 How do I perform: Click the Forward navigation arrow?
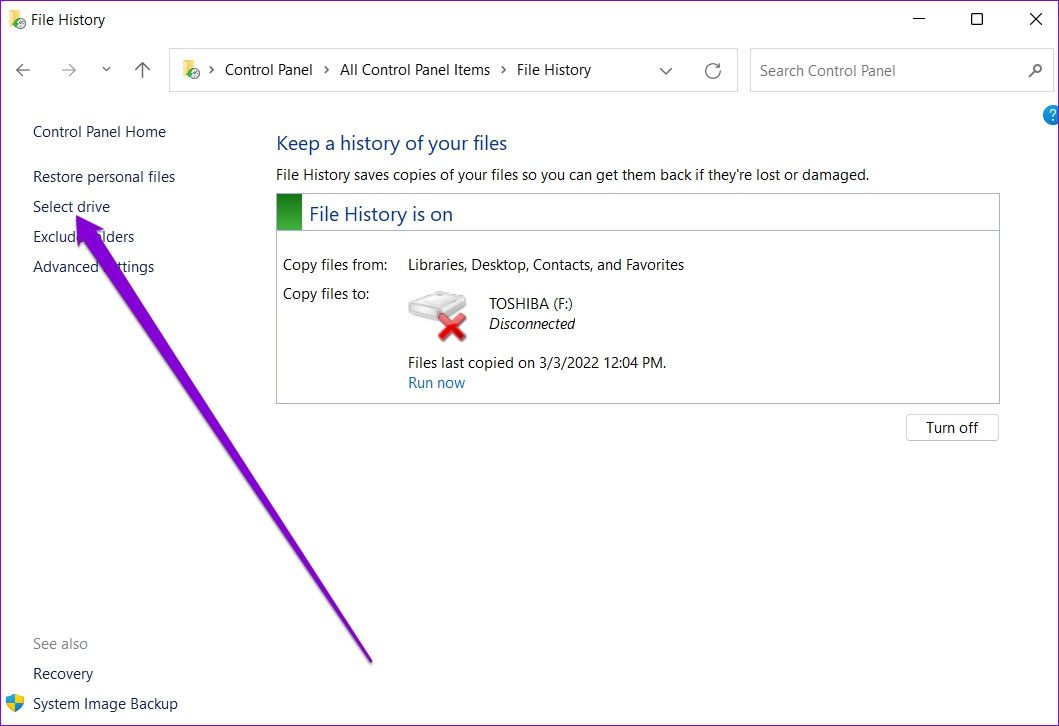[68, 70]
